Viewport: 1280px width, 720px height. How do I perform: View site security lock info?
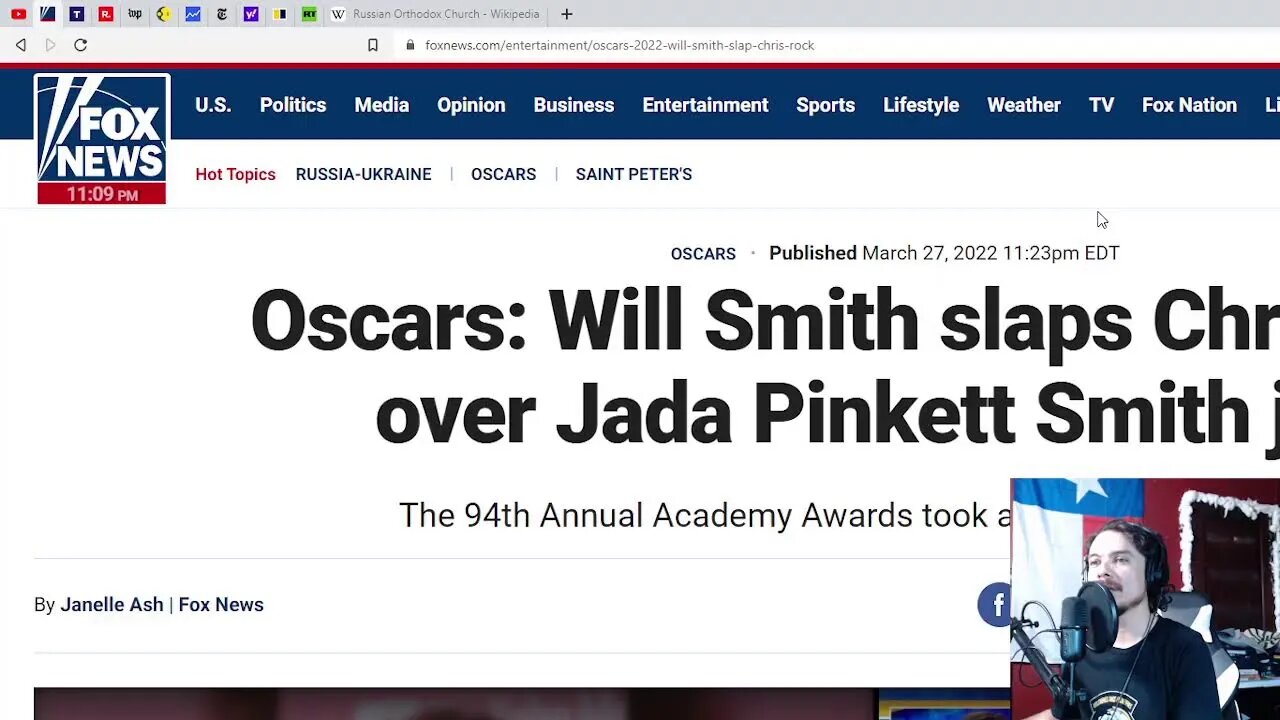[x=409, y=45]
